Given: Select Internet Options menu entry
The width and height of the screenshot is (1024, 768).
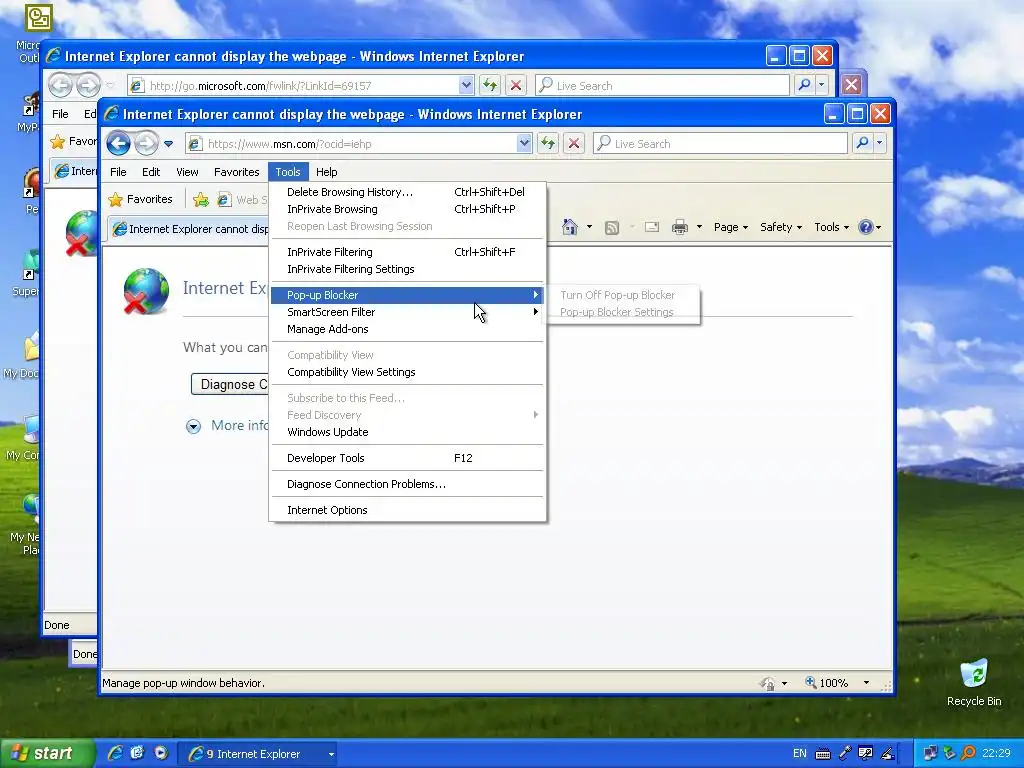Looking at the screenshot, I should 408,511.
